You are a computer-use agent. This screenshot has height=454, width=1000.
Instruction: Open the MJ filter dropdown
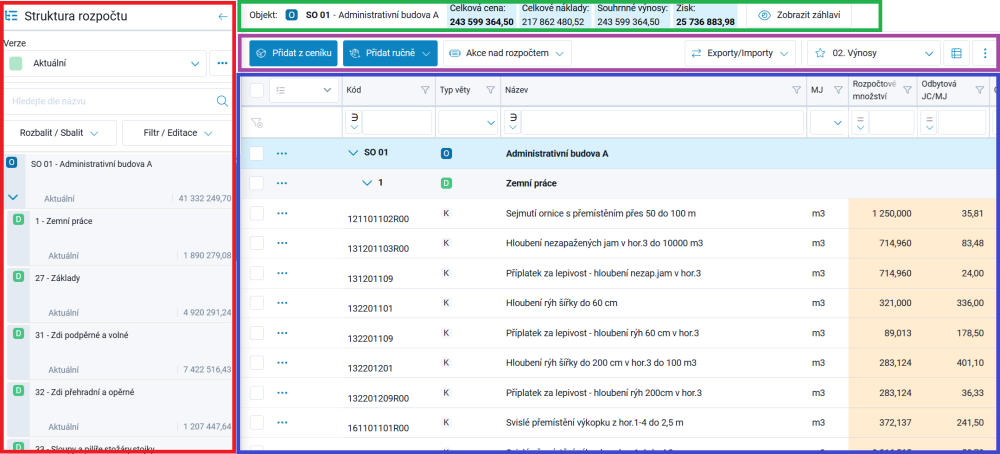[827, 122]
